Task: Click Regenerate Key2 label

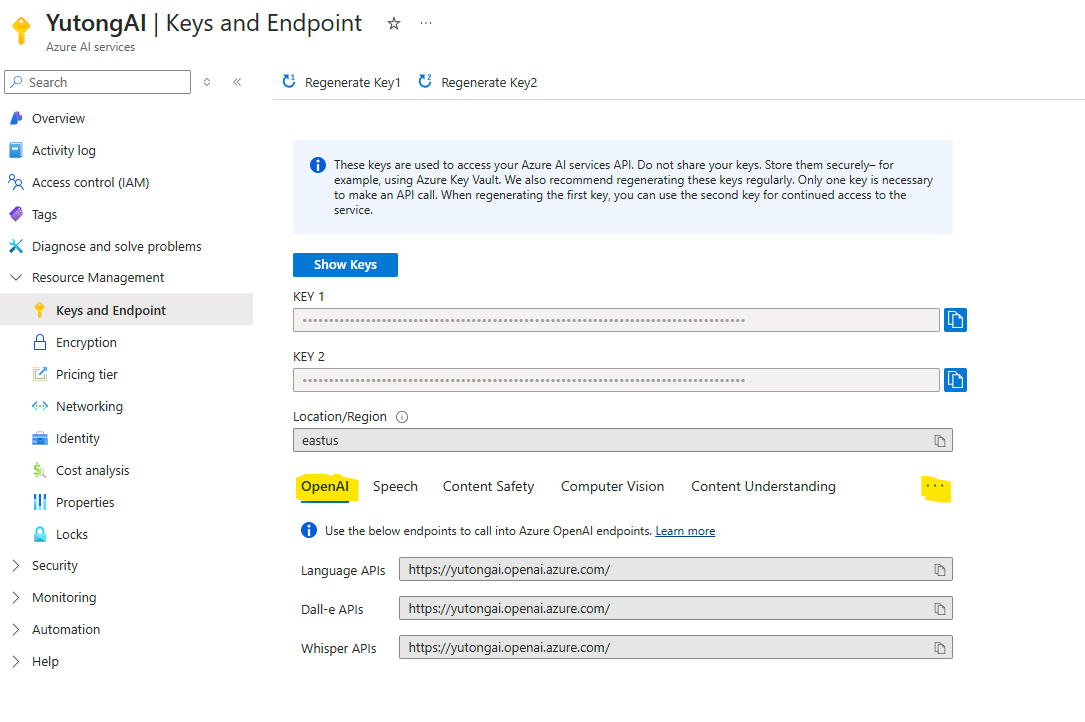Action: (x=489, y=82)
